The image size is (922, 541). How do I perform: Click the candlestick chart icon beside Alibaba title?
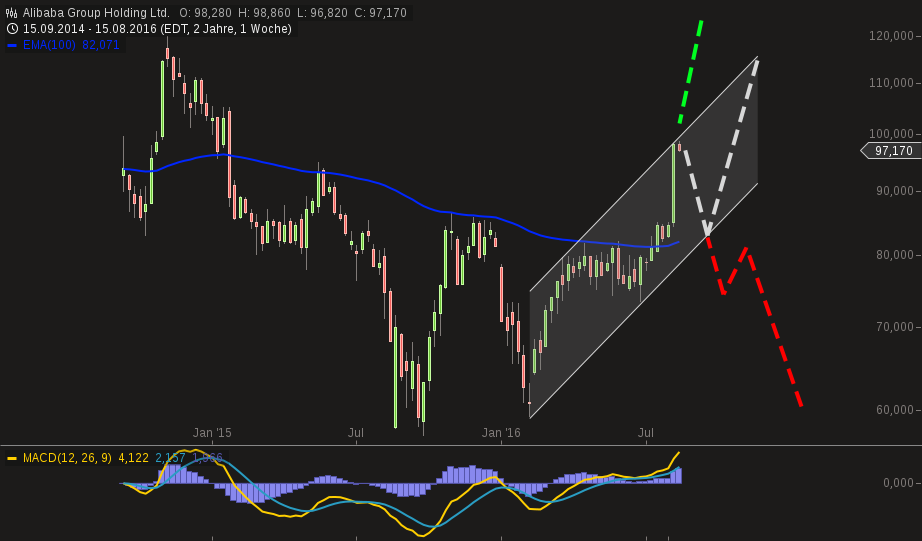(x=12, y=13)
